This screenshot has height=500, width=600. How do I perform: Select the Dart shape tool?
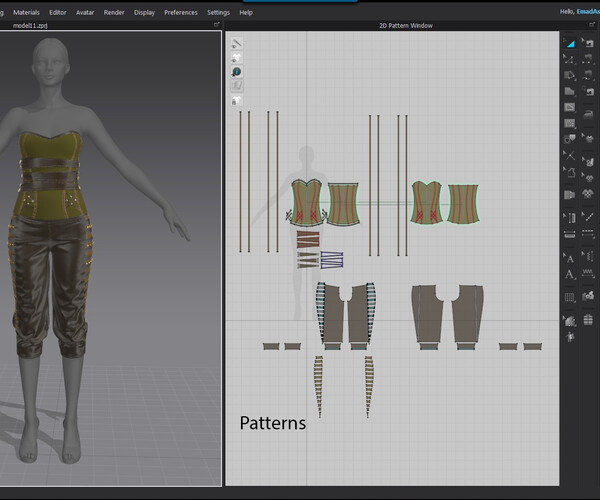click(x=569, y=139)
